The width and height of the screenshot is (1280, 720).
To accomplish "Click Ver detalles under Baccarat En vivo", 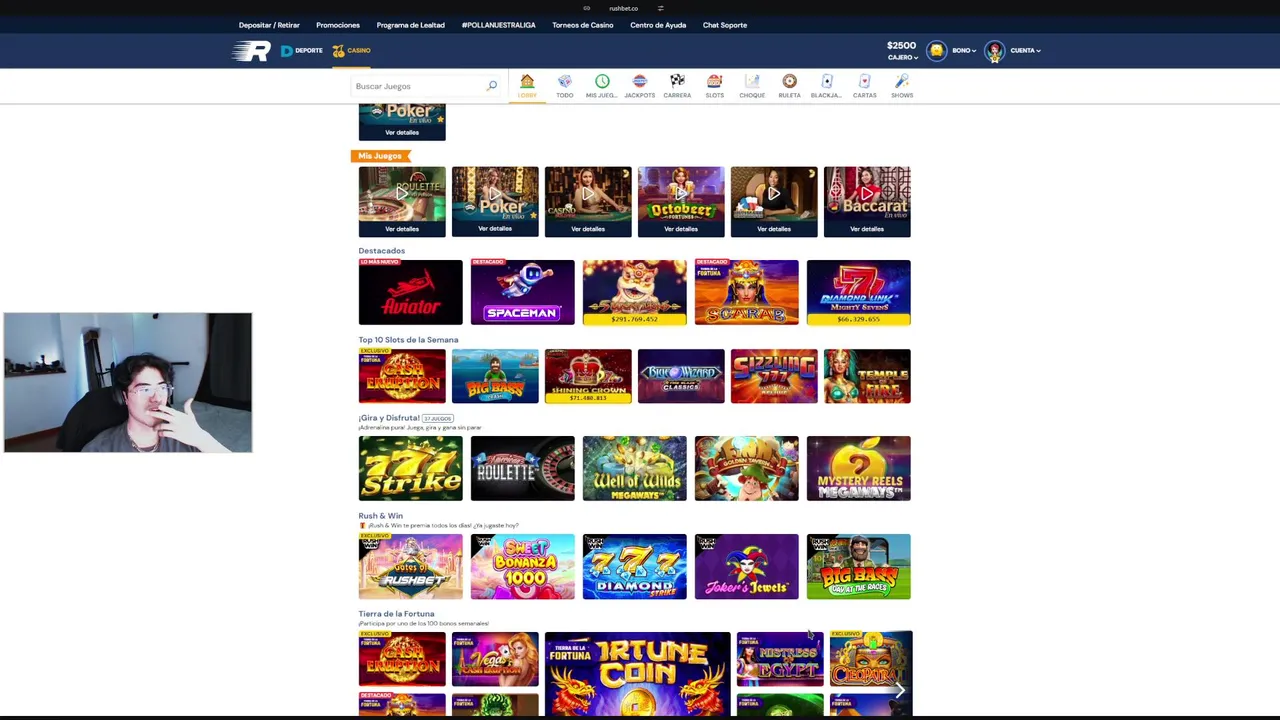I will pos(867,229).
